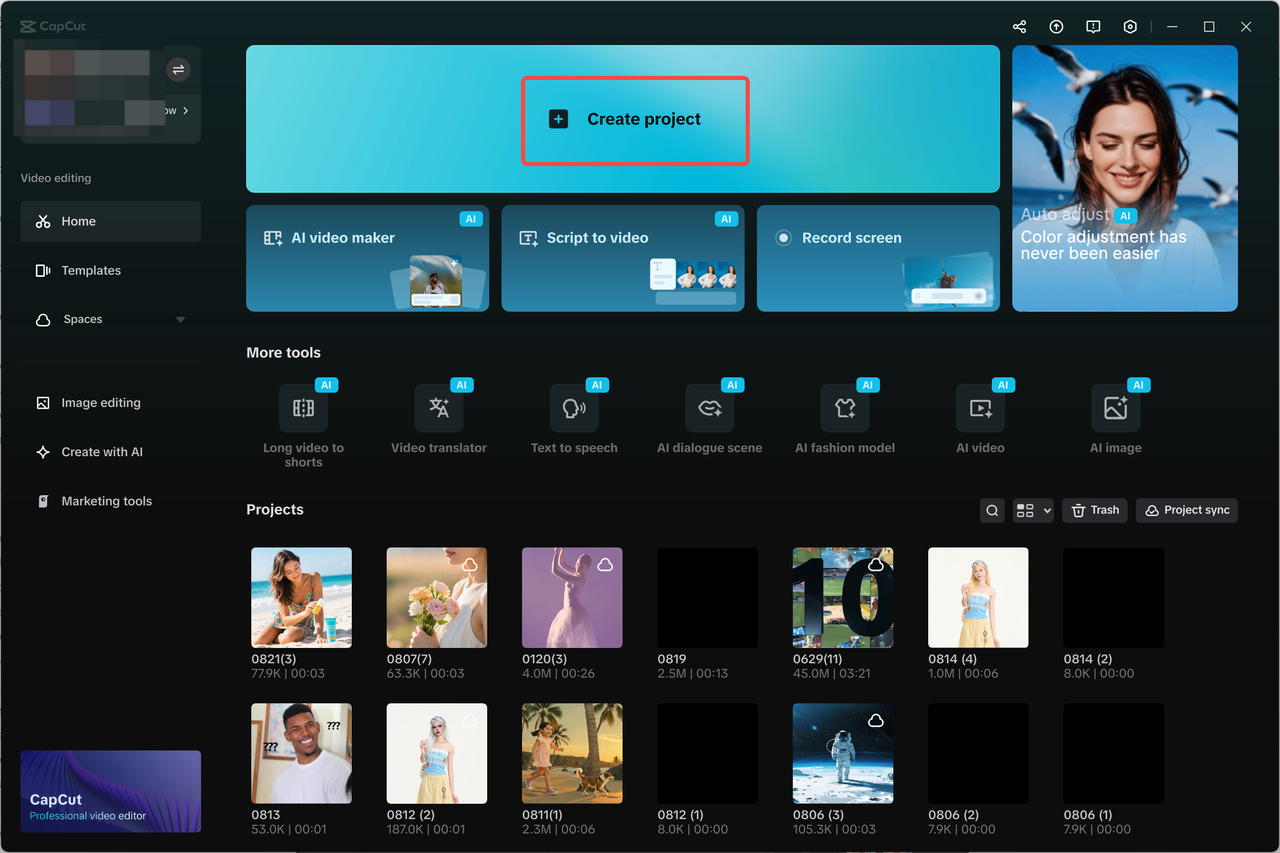Launch the Record screen tool

point(877,258)
